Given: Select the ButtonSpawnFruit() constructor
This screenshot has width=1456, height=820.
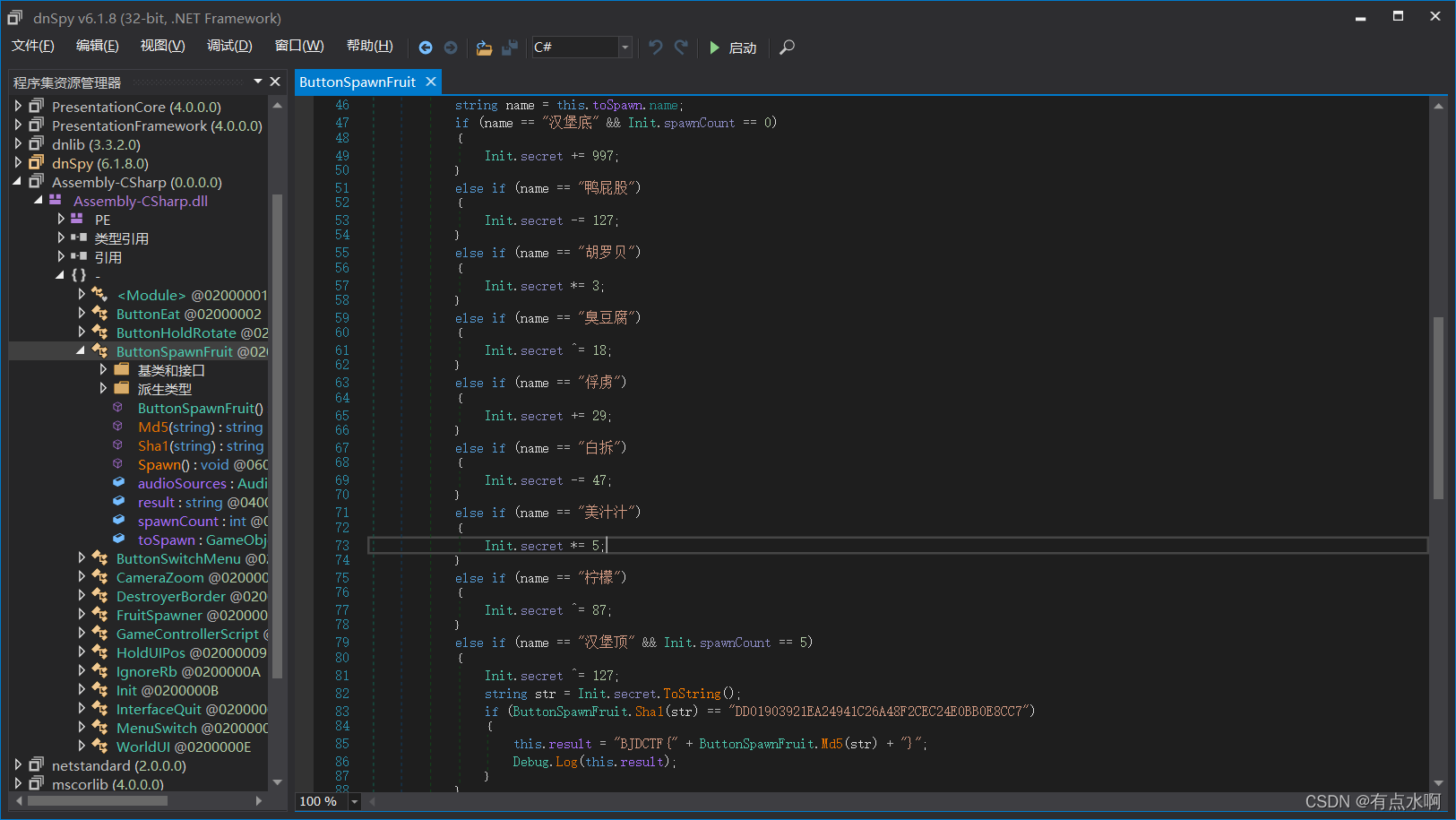Looking at the screenshot, I should pos(201,409).
